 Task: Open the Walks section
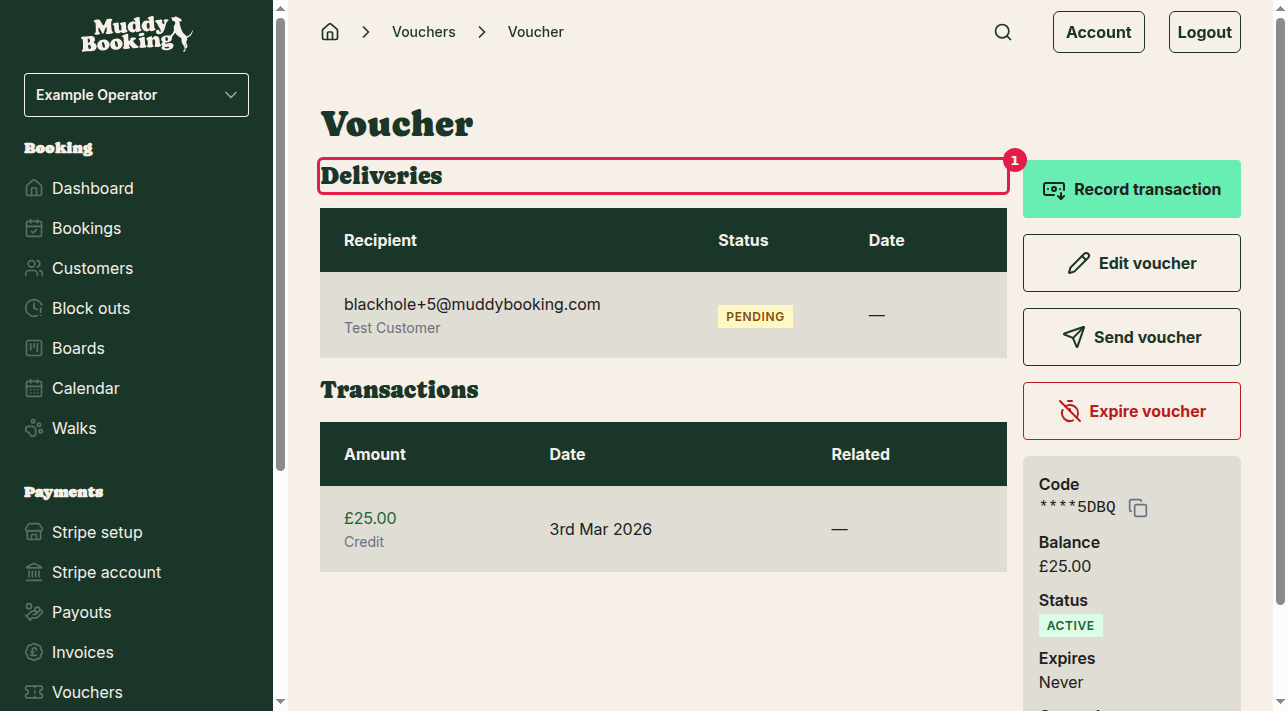(73, 428)
